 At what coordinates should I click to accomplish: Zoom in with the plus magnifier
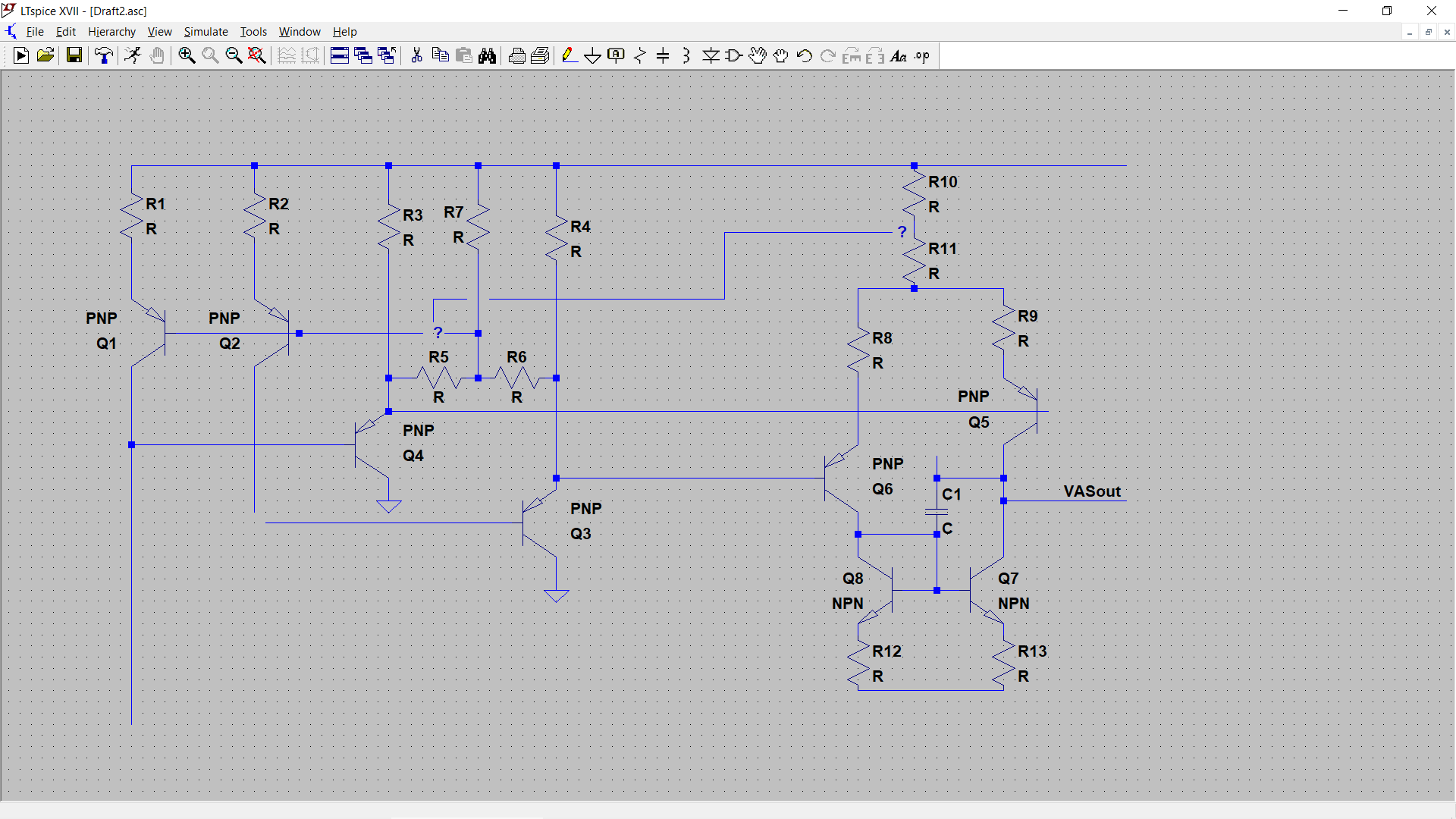click(187, 55)
